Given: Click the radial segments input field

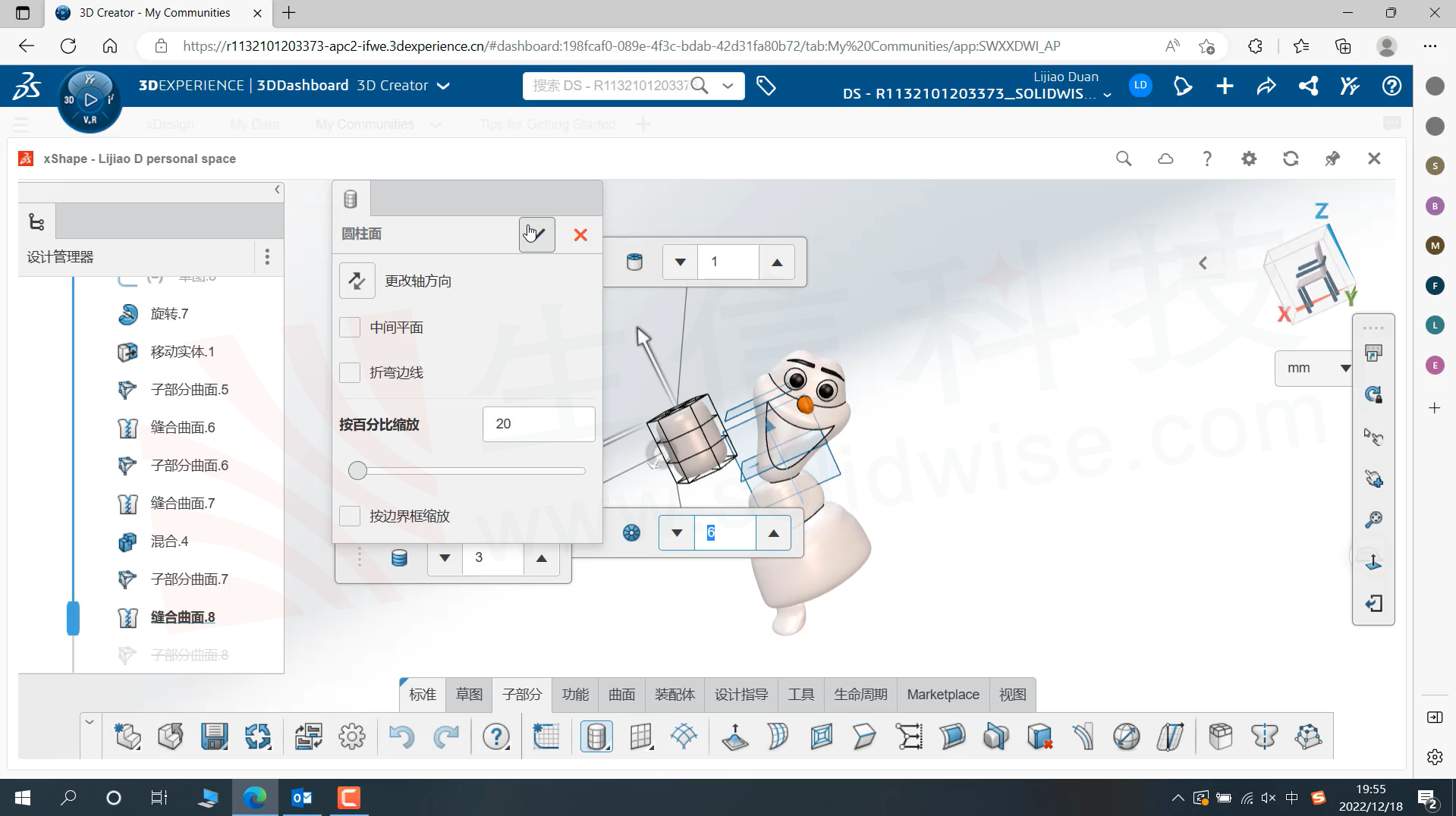Looking at the screenshot, I should pyautogui.click(x=725, y=533).
